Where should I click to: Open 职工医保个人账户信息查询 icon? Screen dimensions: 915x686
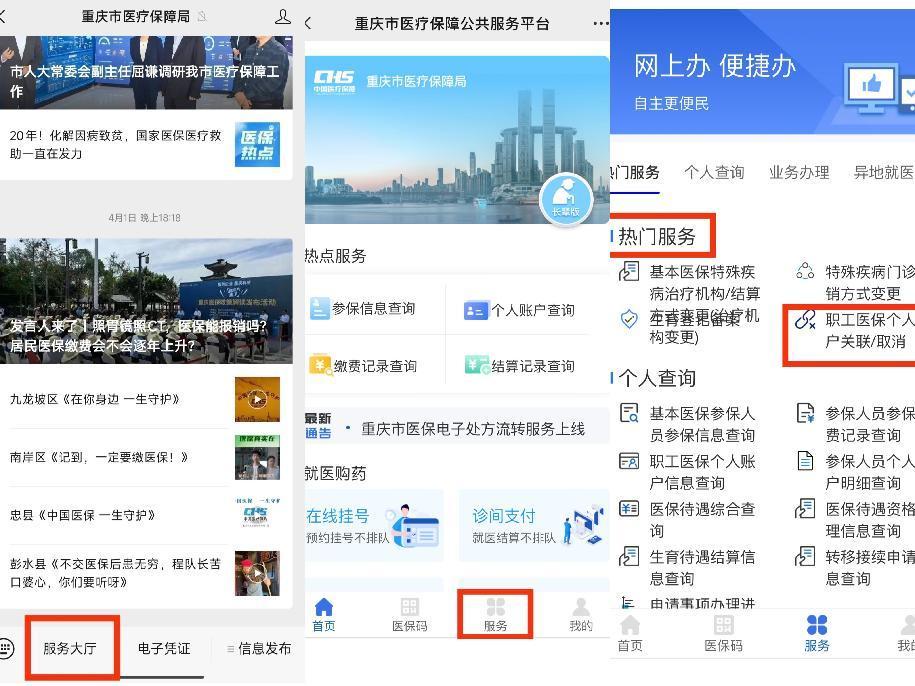pyautogui.click(x=629, y=461)
